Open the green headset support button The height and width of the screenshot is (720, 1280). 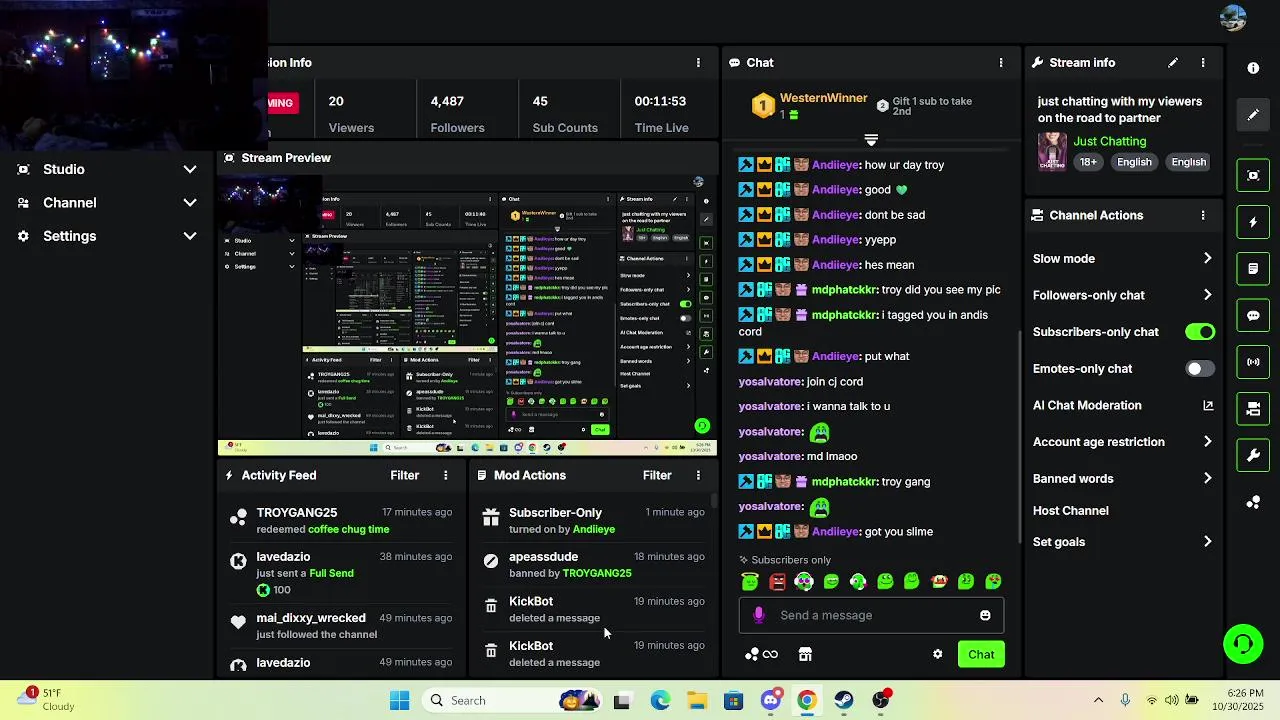click(1243, 643)
